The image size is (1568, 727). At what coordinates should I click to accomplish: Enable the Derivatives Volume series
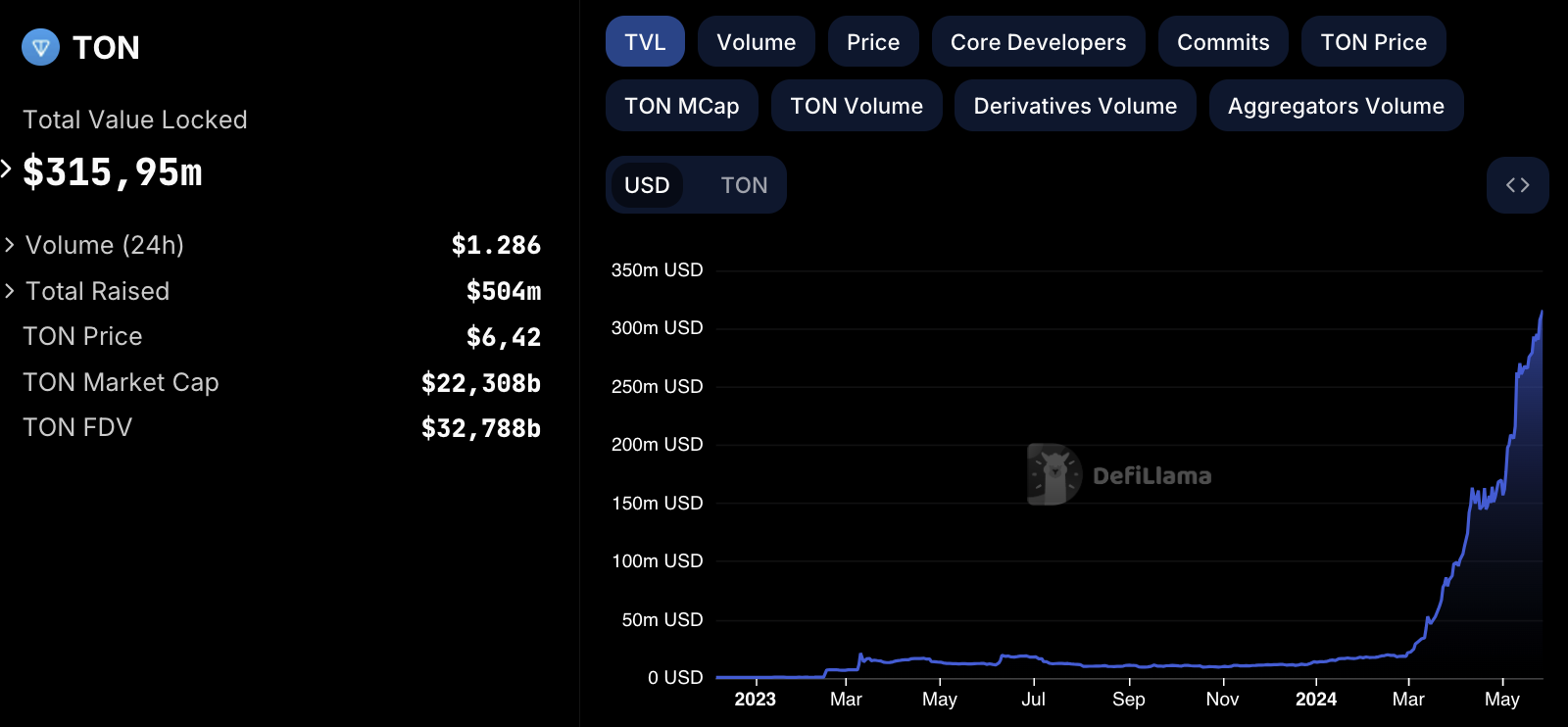coord(1075,106)
